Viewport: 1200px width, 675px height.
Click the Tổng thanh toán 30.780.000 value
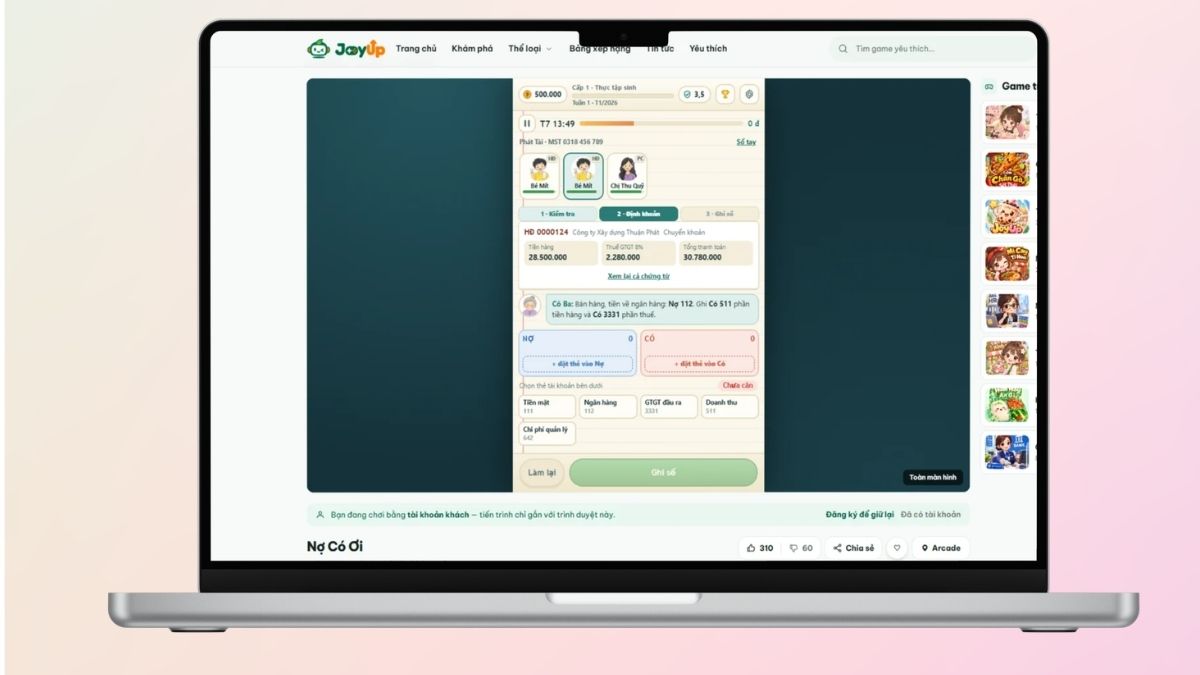pos(717,253)
